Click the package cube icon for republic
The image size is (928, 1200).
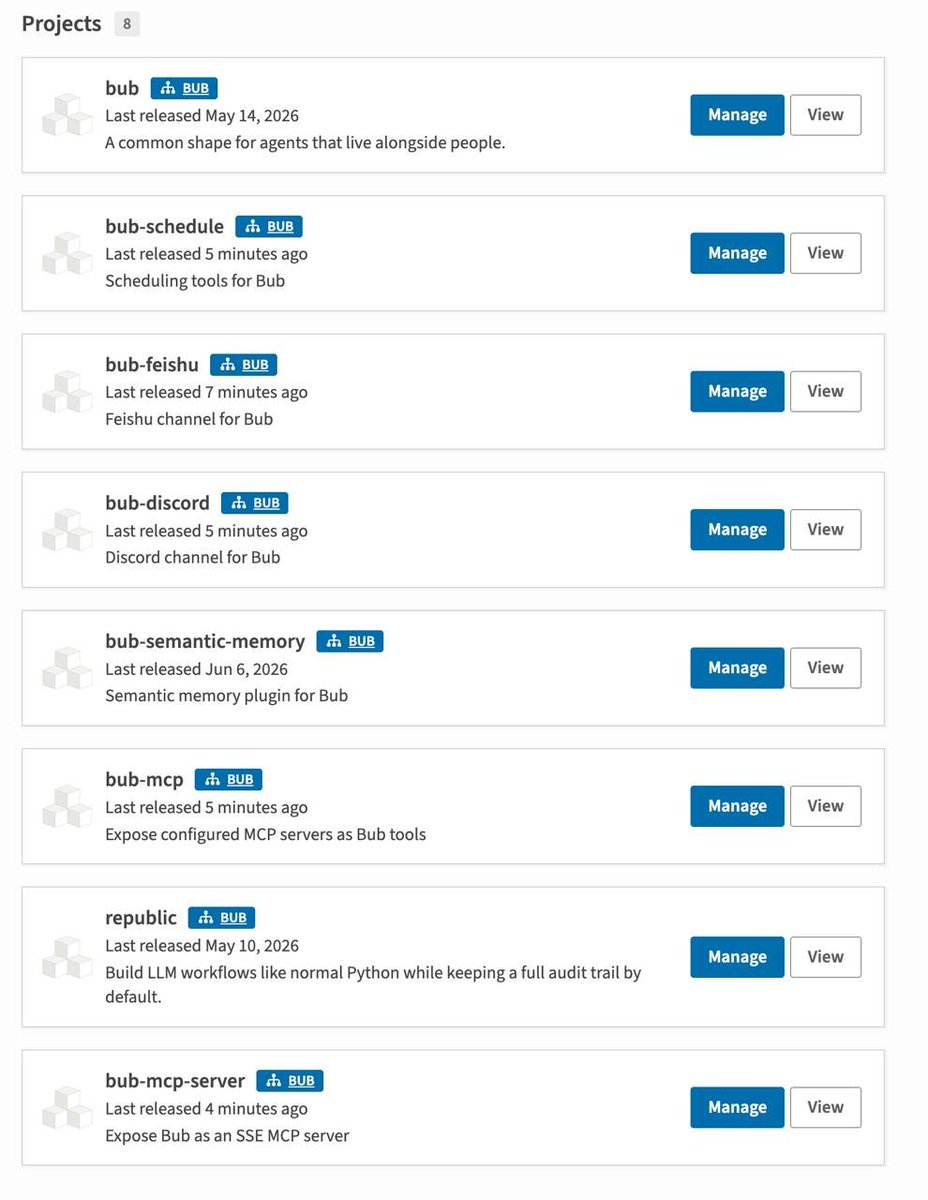click(67, 957)
